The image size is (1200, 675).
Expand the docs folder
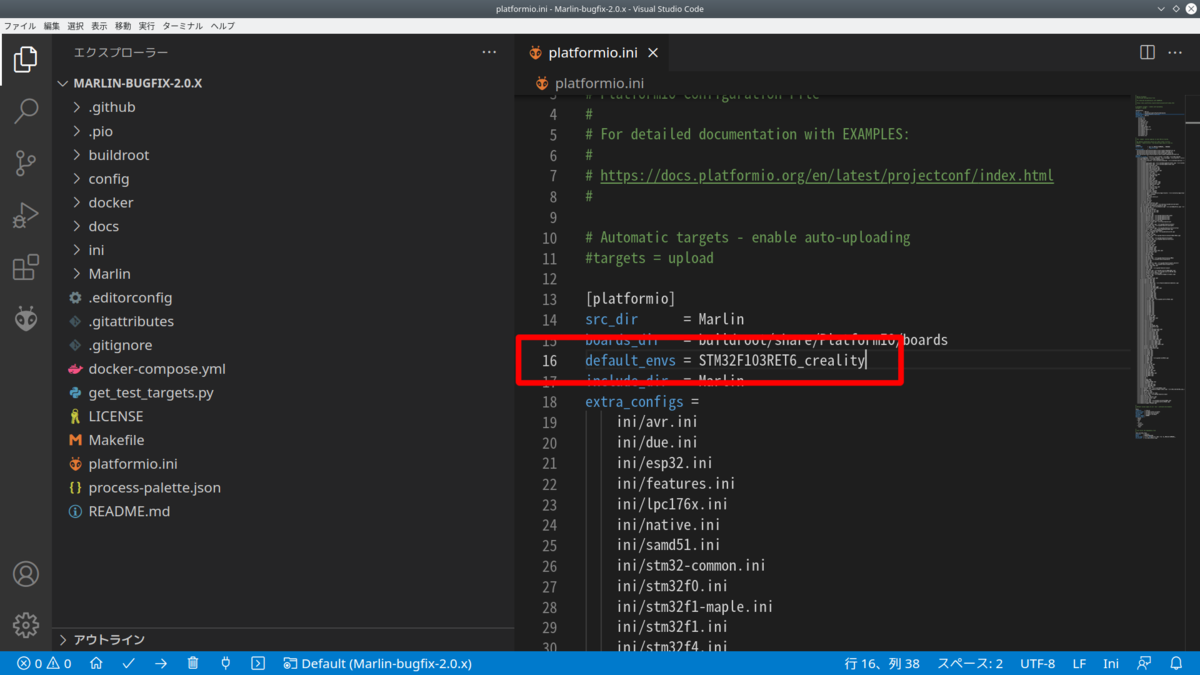point(283,226)
